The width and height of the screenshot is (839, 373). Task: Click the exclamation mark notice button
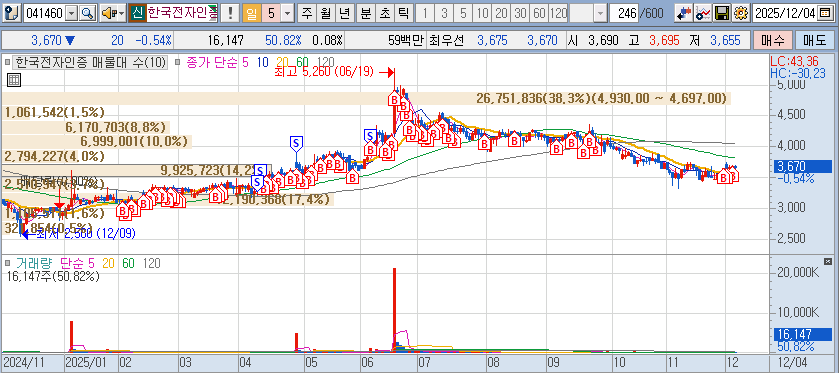coord(230,13)
